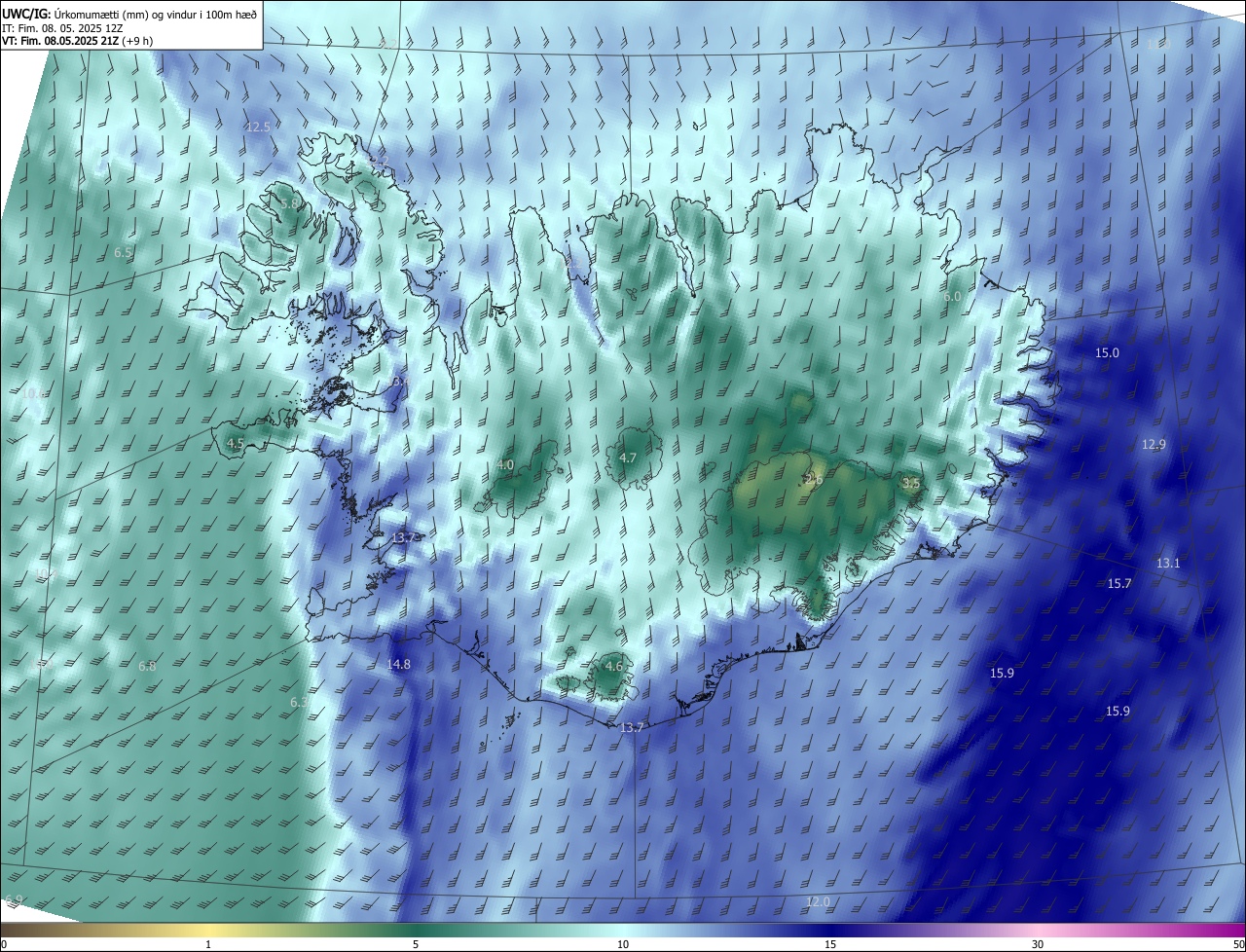Click the initial time line 'IT: Fim. 08. 05. 2025 12Z'

62,27
